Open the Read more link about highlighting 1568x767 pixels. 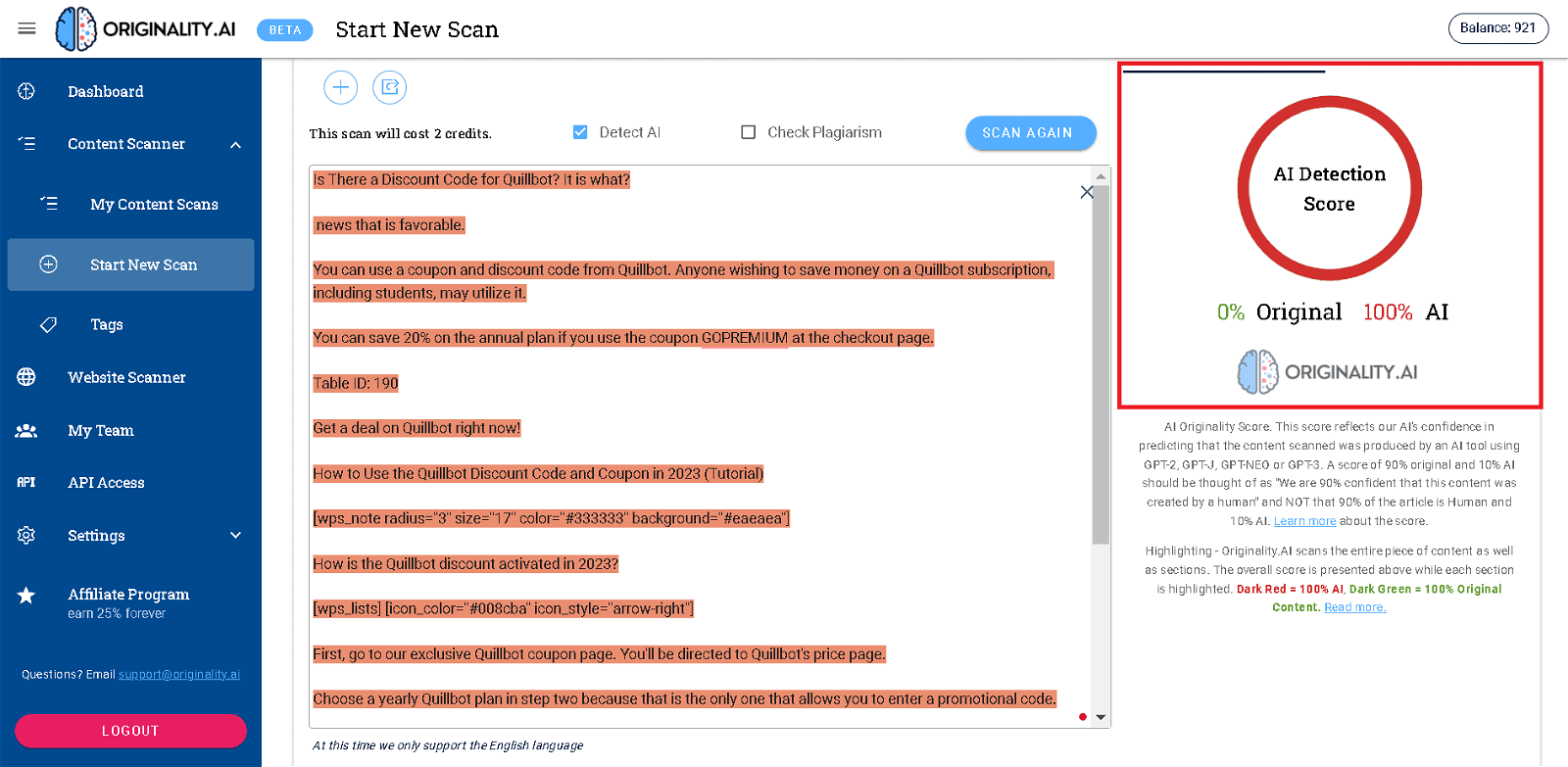coord(1355,607)
